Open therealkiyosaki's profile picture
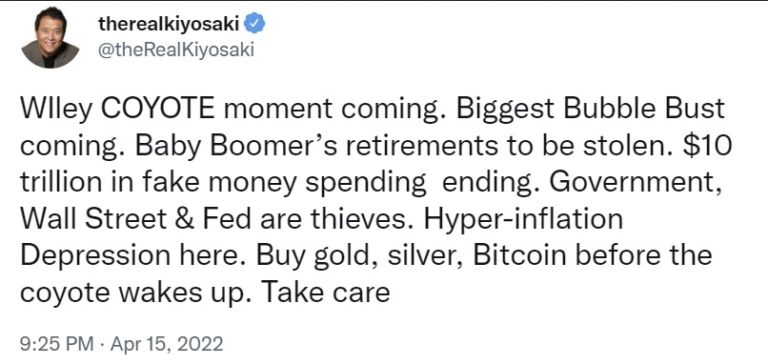 coord(50,38)
